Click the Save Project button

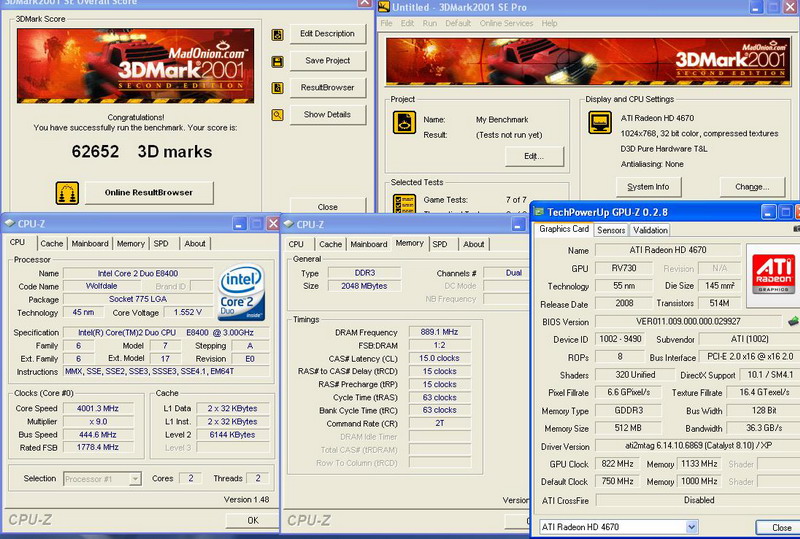[x=328, y=61]
